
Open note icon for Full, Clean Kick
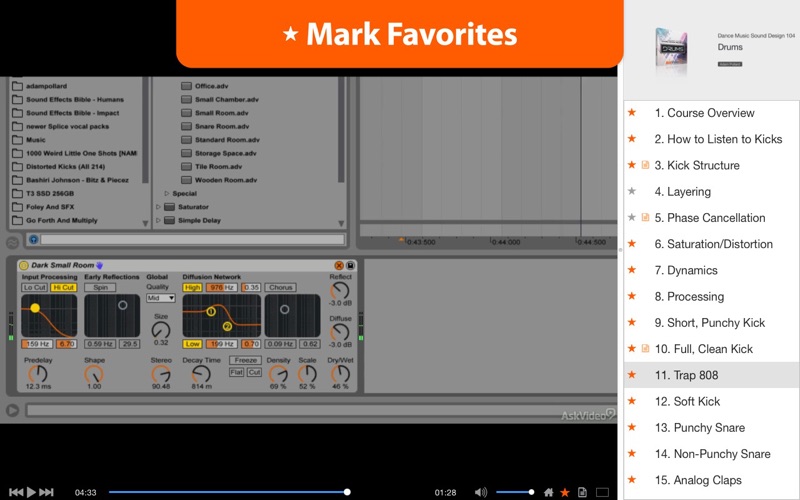click(x=645, y=348)
